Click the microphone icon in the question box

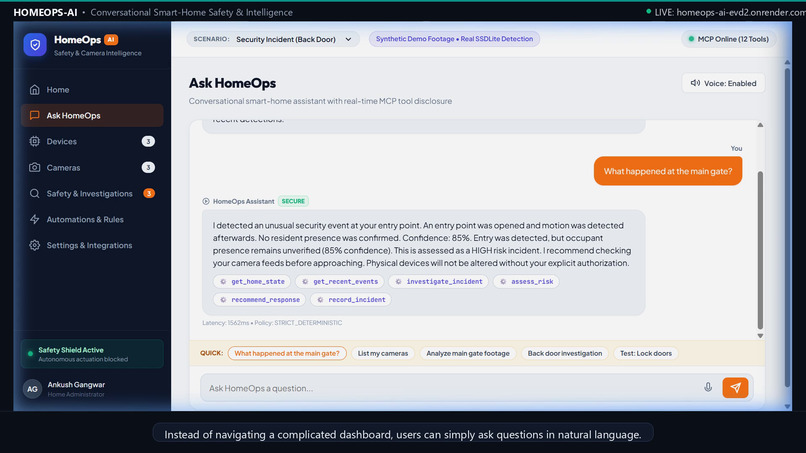click(x=708, y=387)
